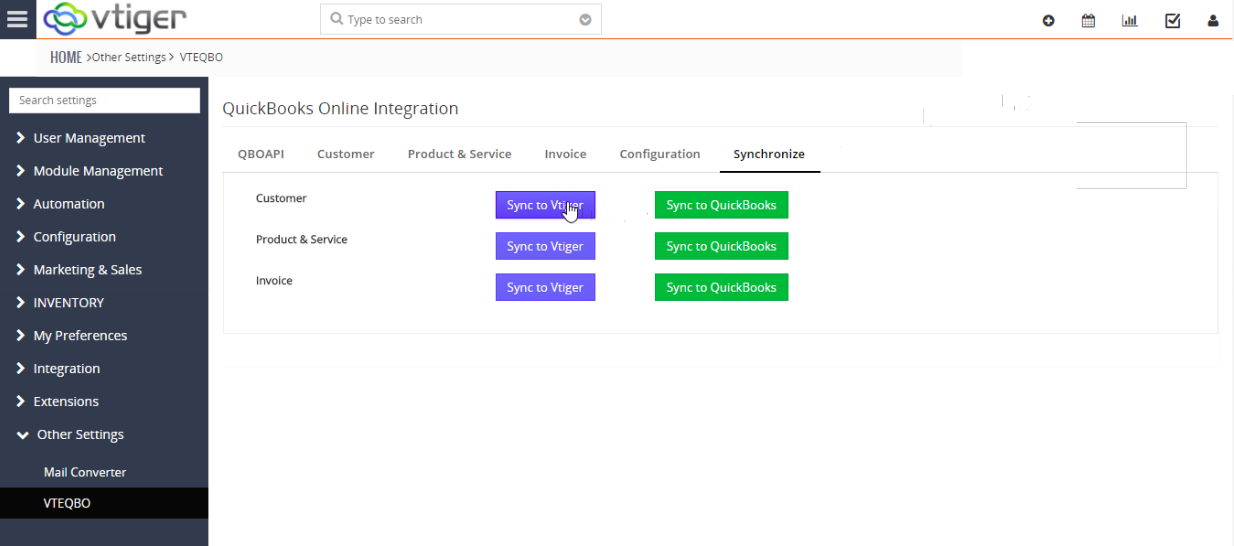This screenshot has width=1234, height=546.
Task: Open the tasks checkbox icon
Action: point(1173,20)
